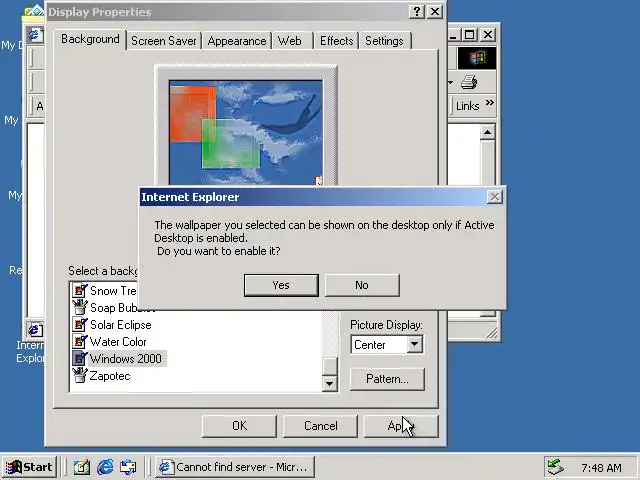Minimize the Internet Explorer window behind
640x480 pixels.
tap(453, 35)
